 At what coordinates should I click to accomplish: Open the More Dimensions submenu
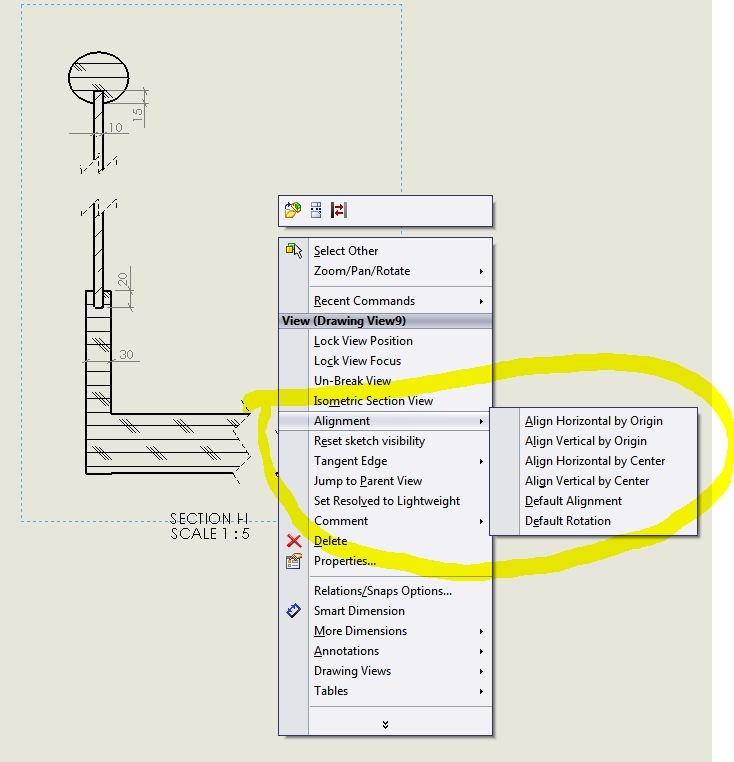tap(385, 631)
